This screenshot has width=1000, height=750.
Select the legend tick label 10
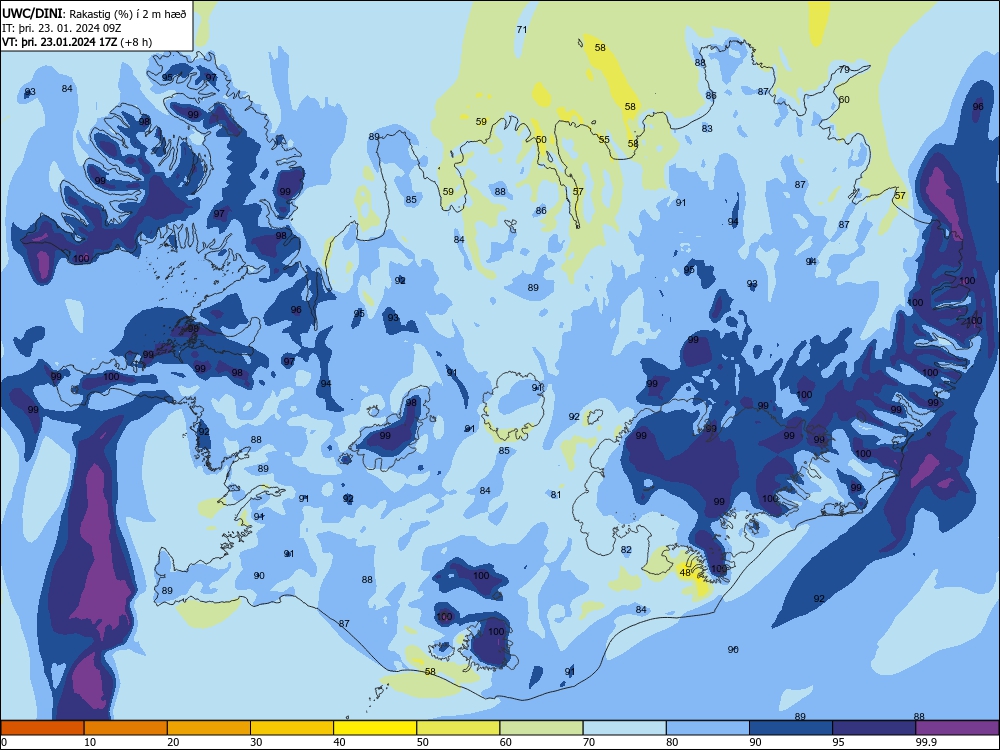pos(90,742)
